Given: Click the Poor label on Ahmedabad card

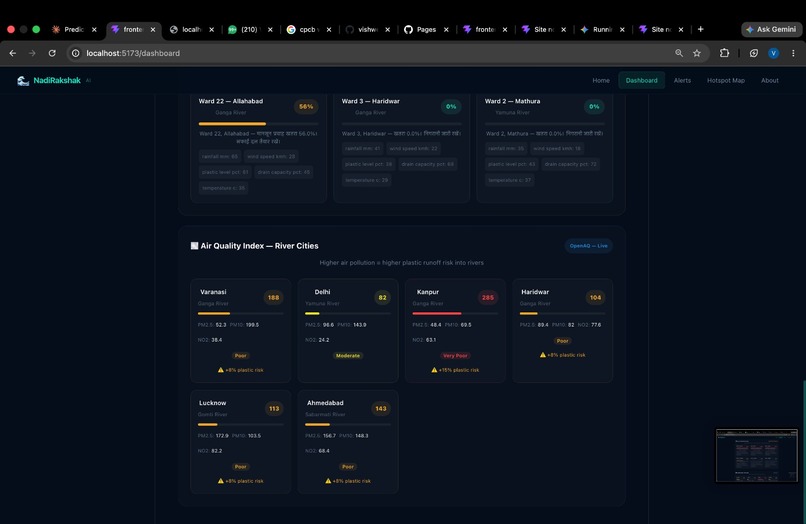Looking at the screenshot, I should (347, 467).
